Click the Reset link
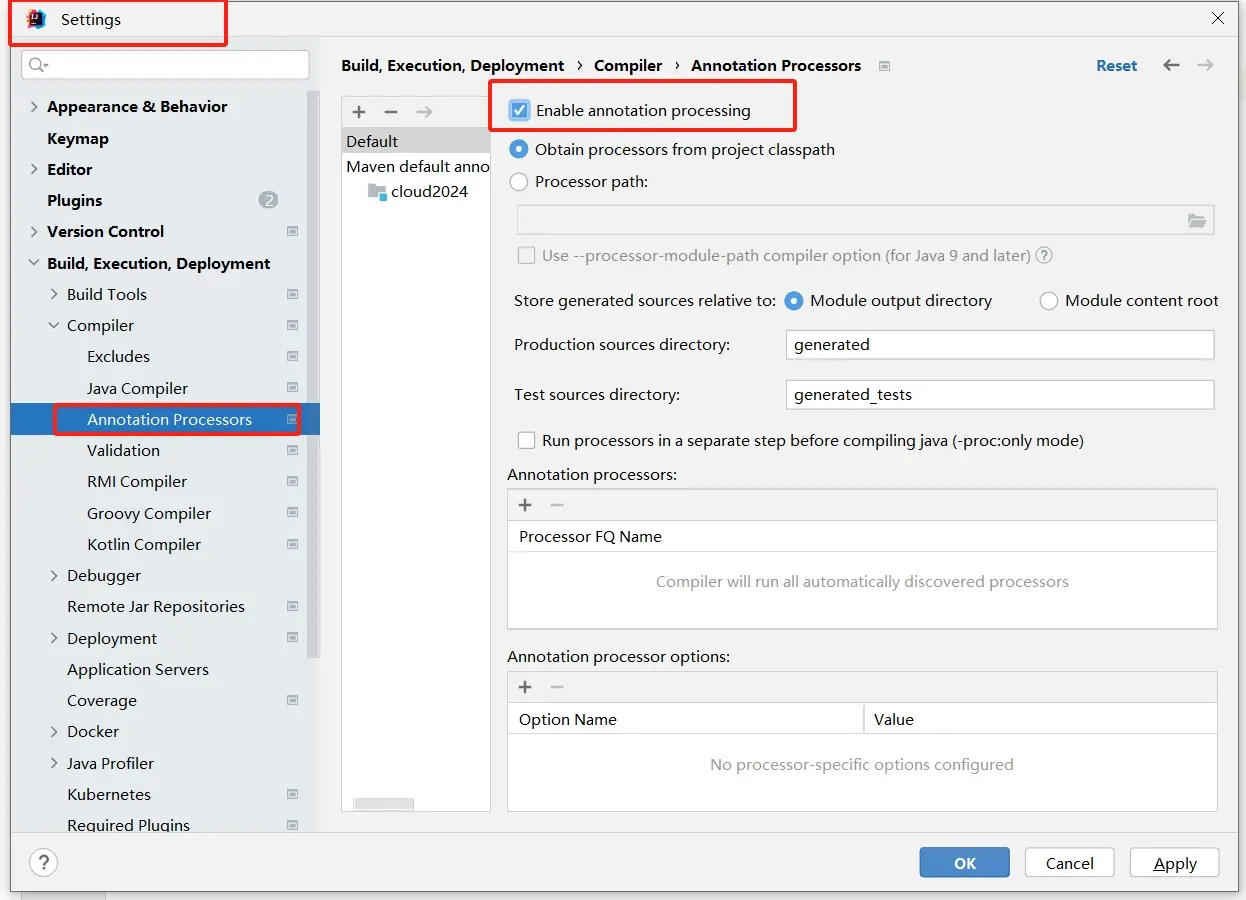The width and height of the screenshot is (1246, 900). point(1116,65)
